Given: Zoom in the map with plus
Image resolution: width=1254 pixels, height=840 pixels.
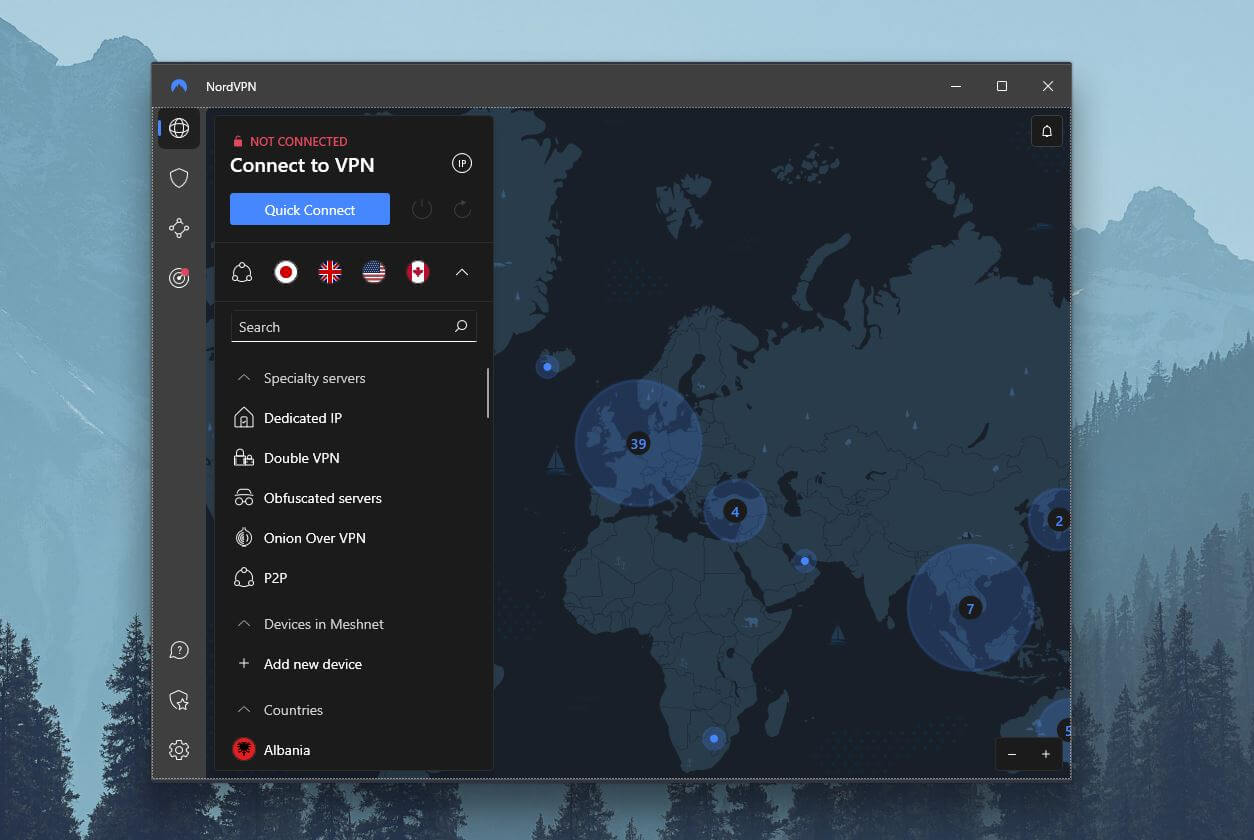Looking at the screenshot, I should point(1046,754).
